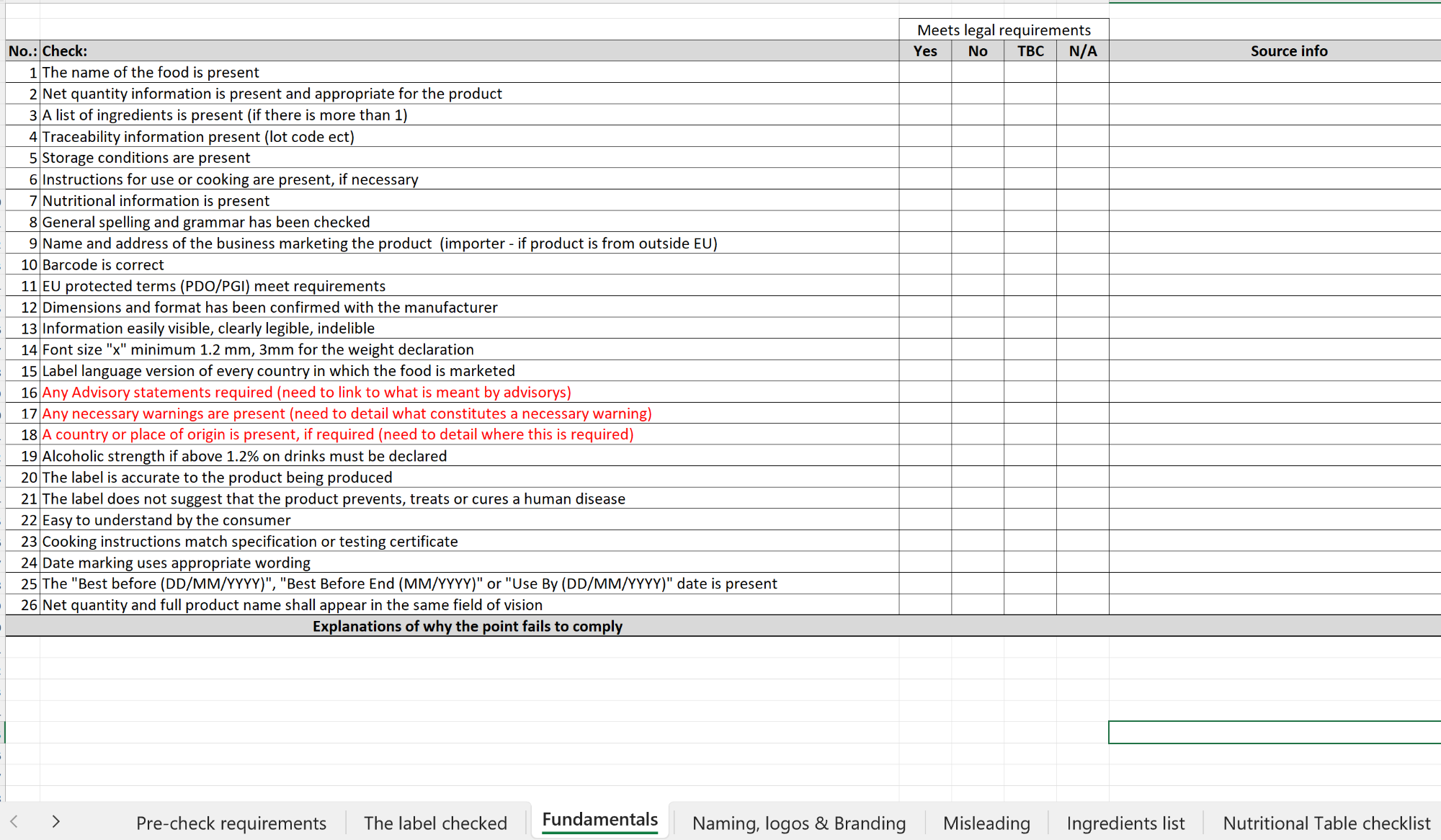Viewport: 1441px width, 840px height.
Task: Click the No cell for Barcode is correct
Action: 978,264
